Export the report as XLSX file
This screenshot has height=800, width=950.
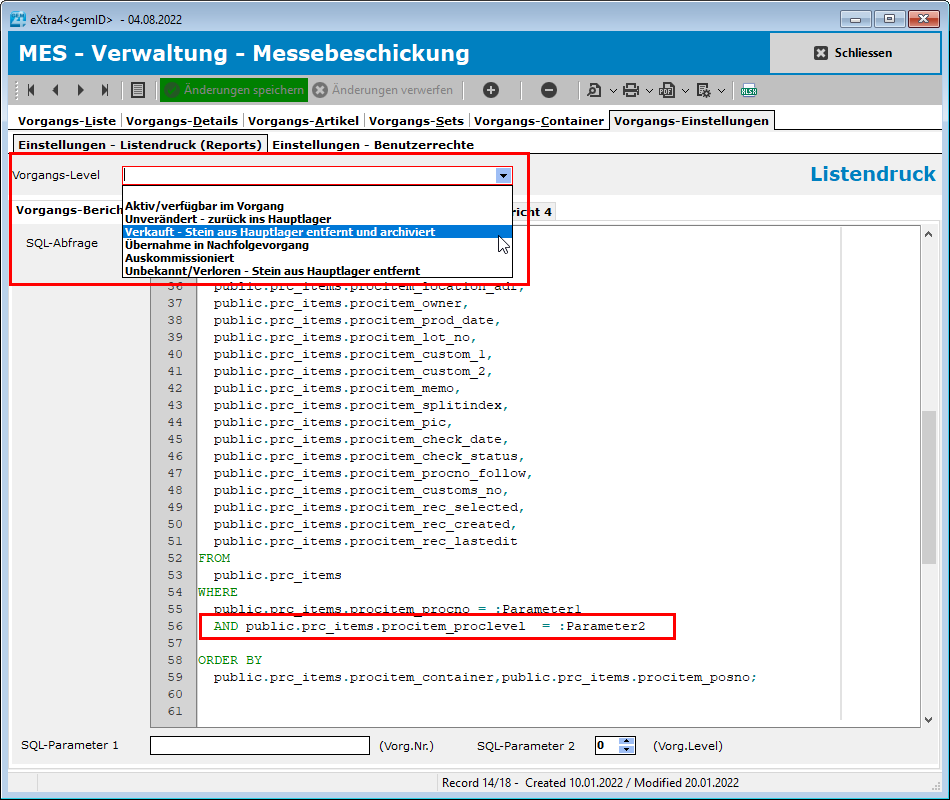749,90
